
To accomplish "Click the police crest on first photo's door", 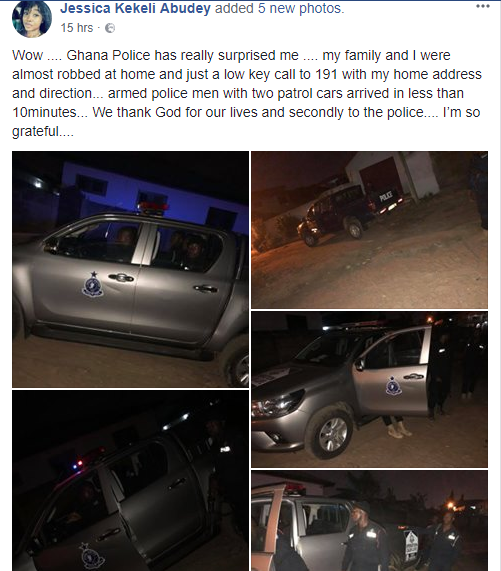I will pos(93,285).
